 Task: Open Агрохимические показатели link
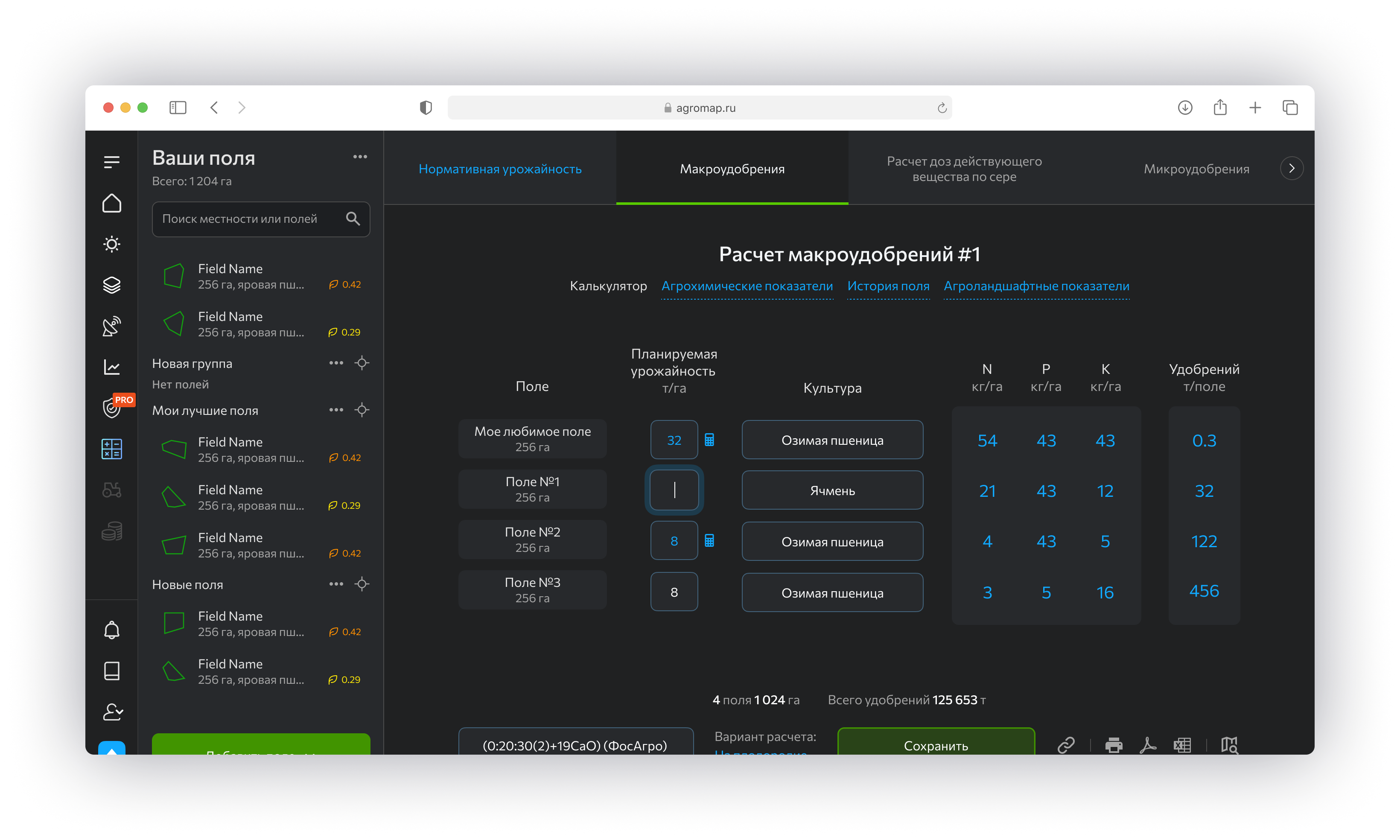pos(747,286)
